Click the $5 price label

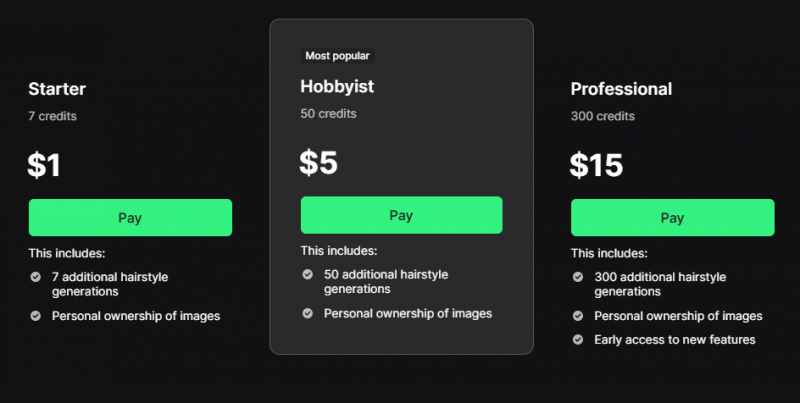[319, 162]
